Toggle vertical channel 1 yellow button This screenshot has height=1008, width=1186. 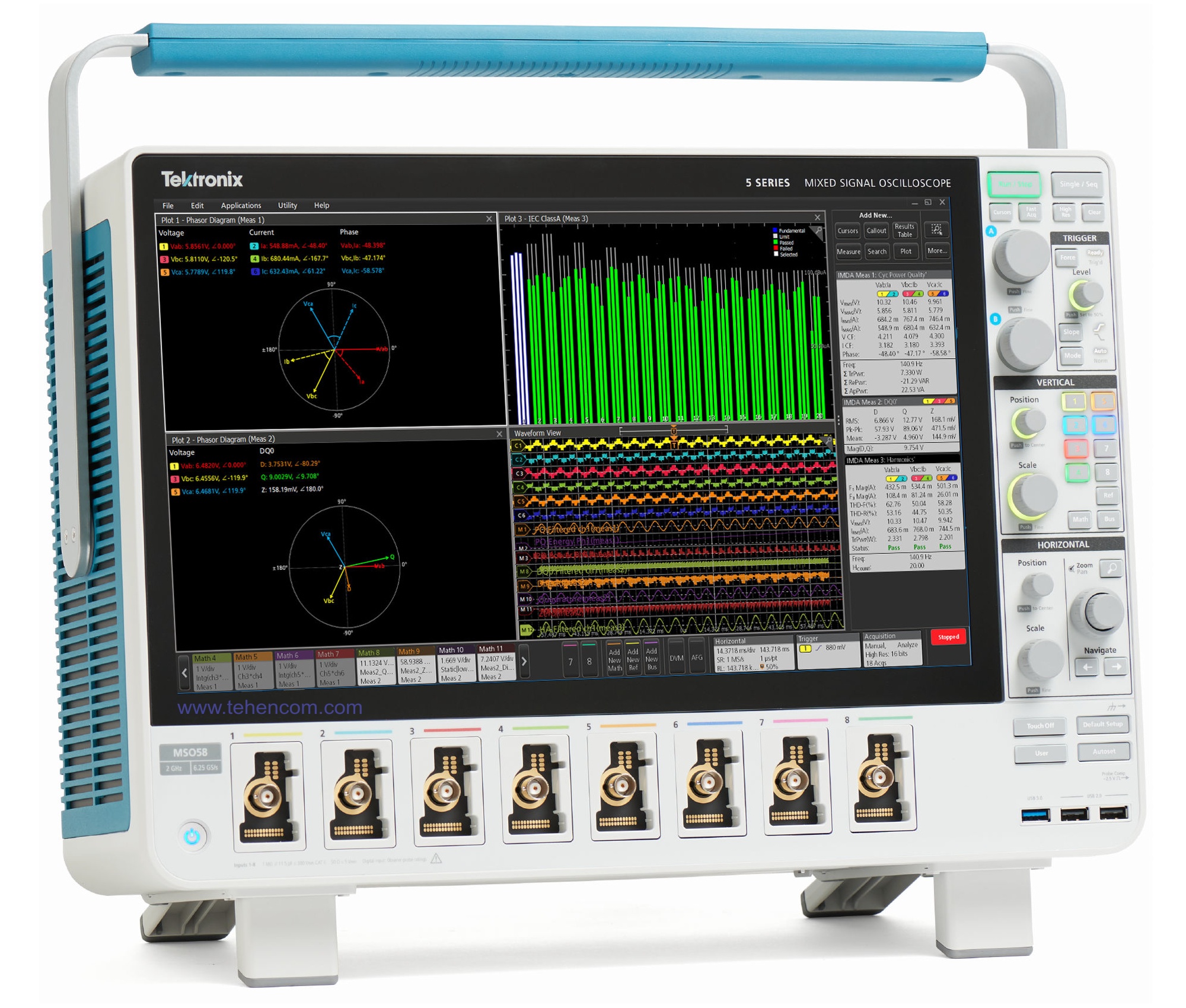[1073, 401]
